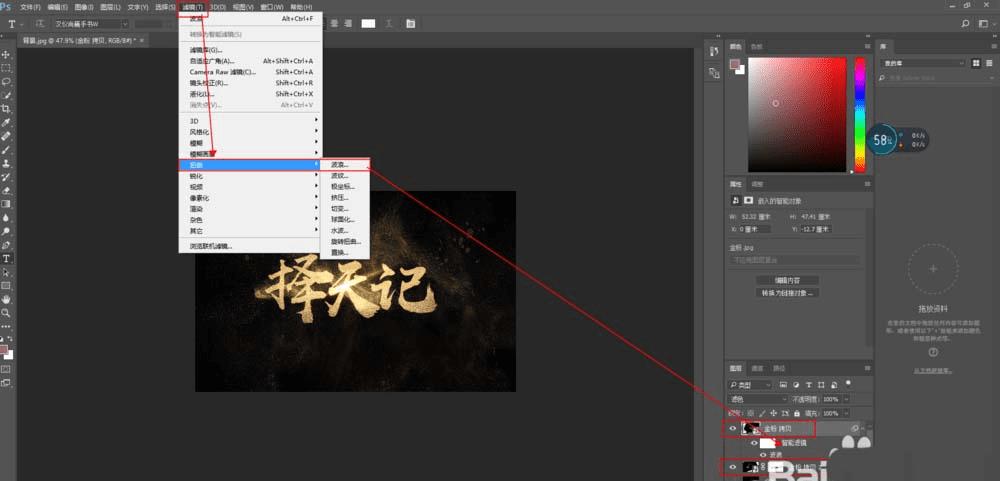This screenshot has width=1000, height=481.
Task: Select the Quick Selection tool
Action: pyautogui.click(x=6, y=95)
